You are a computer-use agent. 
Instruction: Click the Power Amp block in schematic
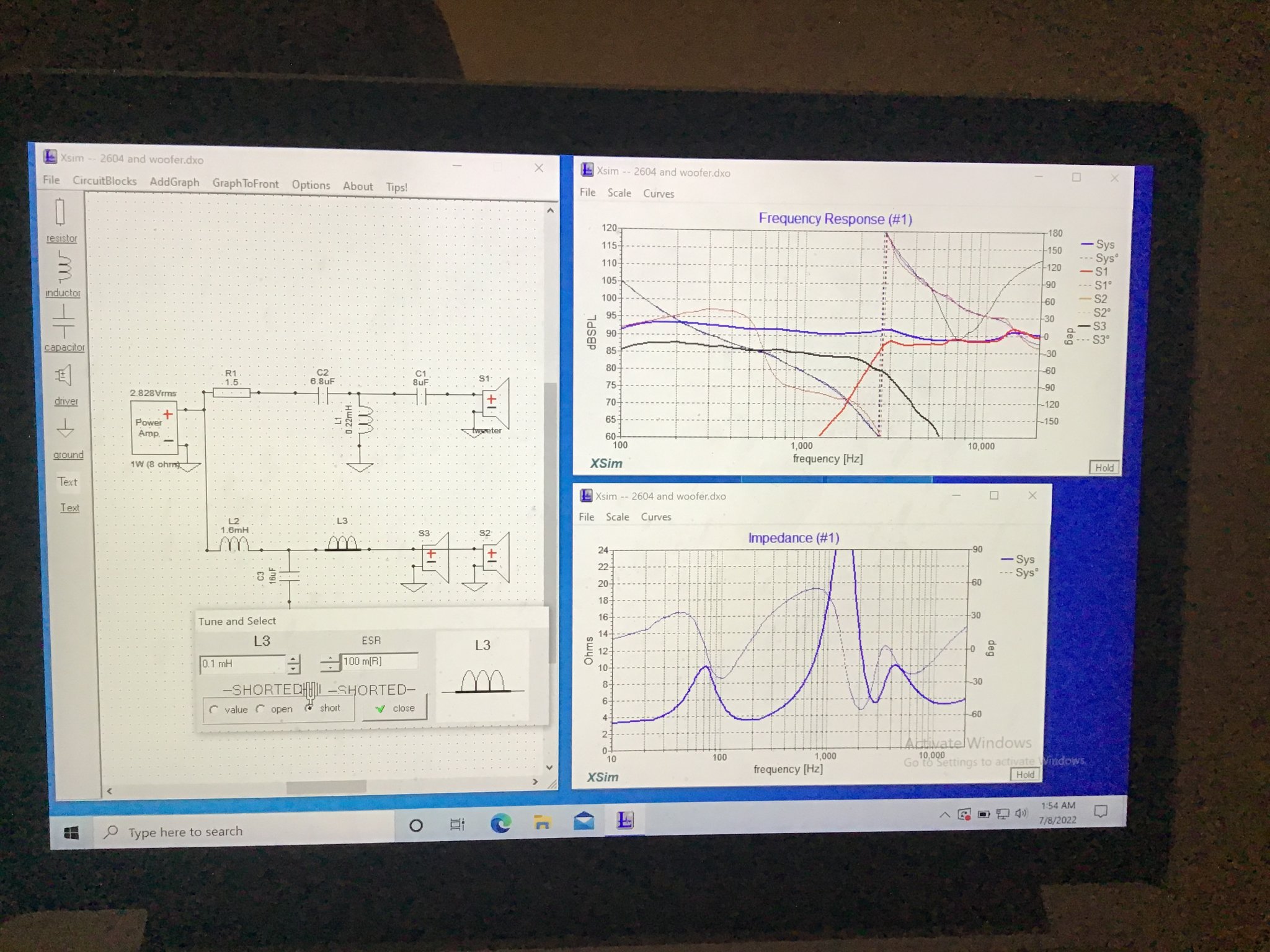pos(154,428)
